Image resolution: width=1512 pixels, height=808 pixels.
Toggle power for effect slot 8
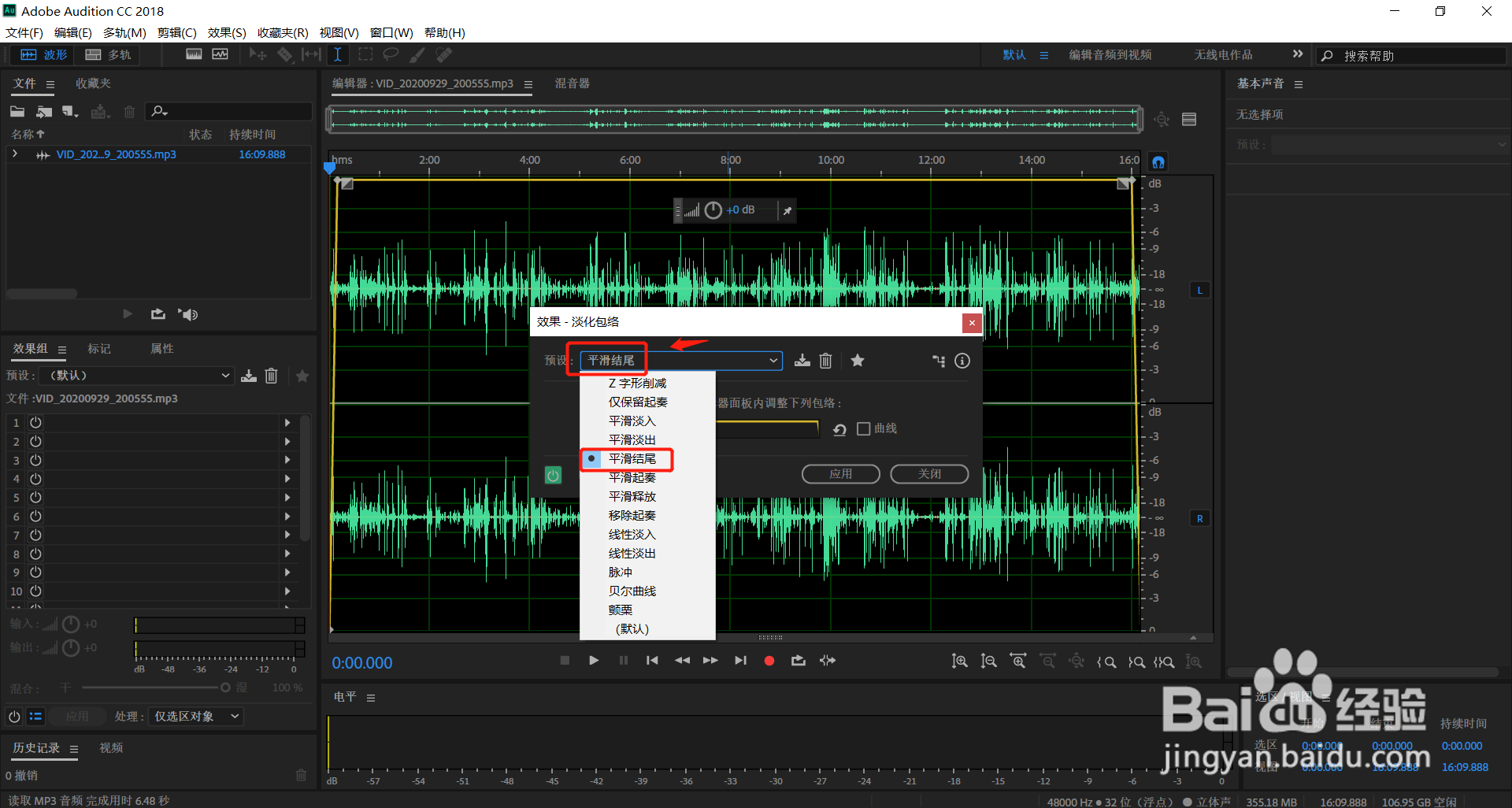point(35,554)
